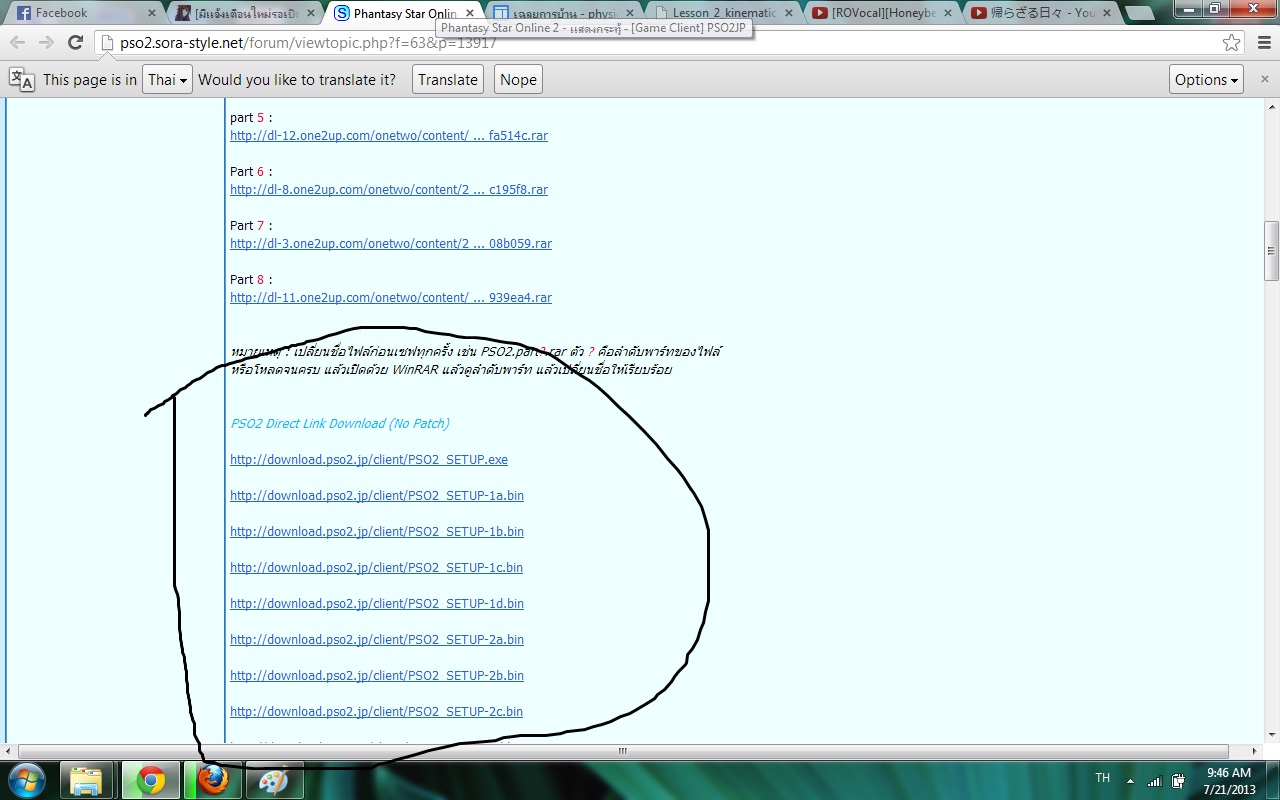Click the horizontal scrollbar thumb
Screen dimensions: 1280x800
[622, 751]
